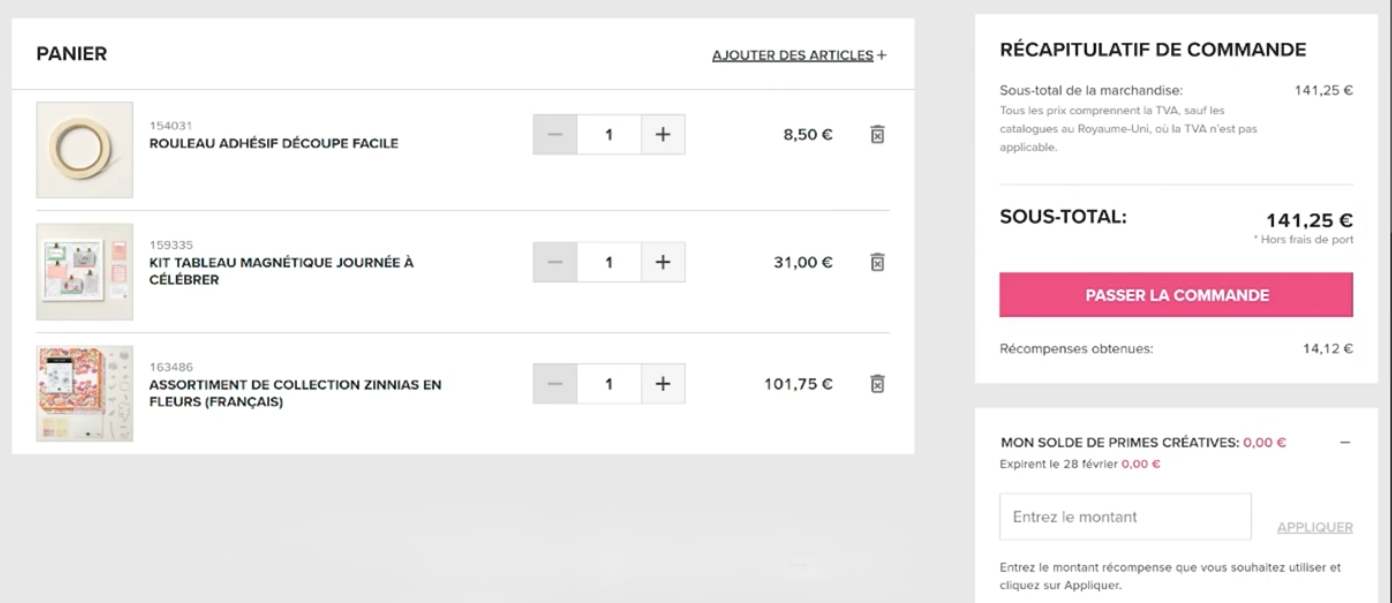Remove Kit Tableau Magnétique using trash icon

coord(877,262)
